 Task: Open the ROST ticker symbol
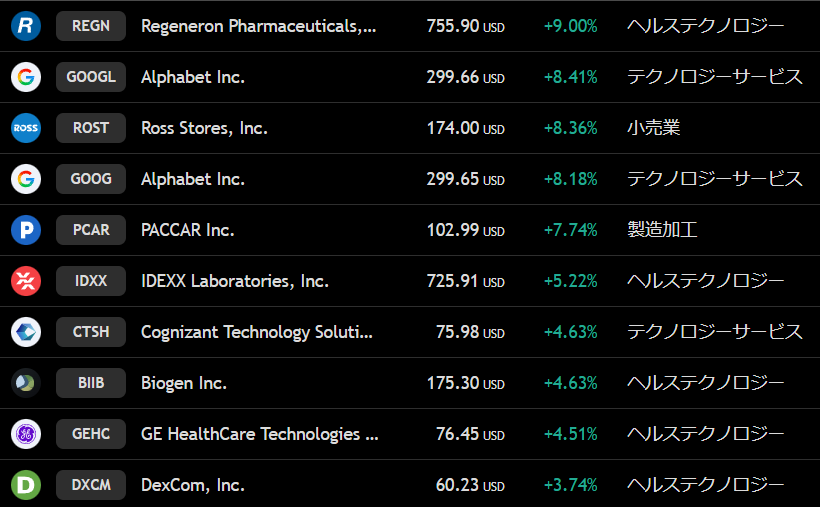pos(91,128)
